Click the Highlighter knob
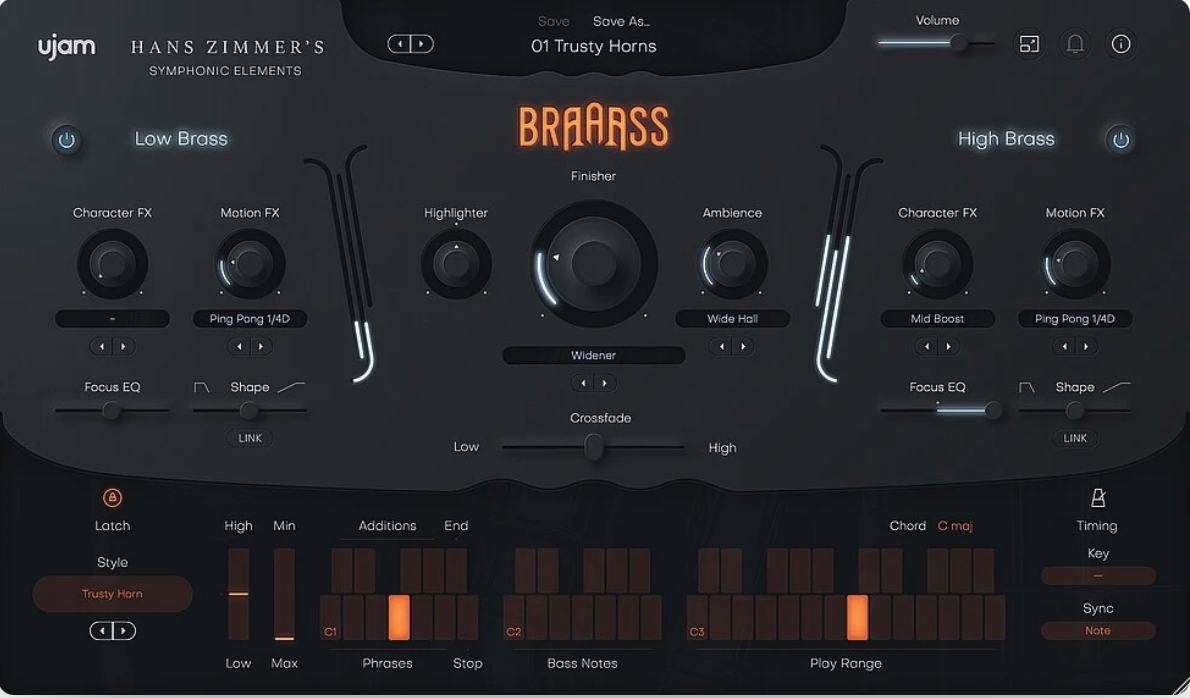 tap(456, 264)
